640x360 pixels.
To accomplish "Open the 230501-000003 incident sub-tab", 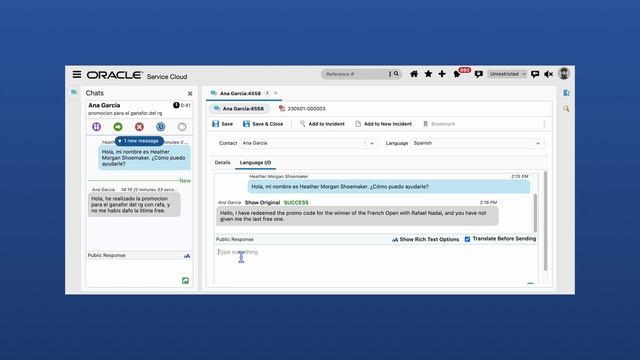I will pyautogui.click(x=302, y=109).
